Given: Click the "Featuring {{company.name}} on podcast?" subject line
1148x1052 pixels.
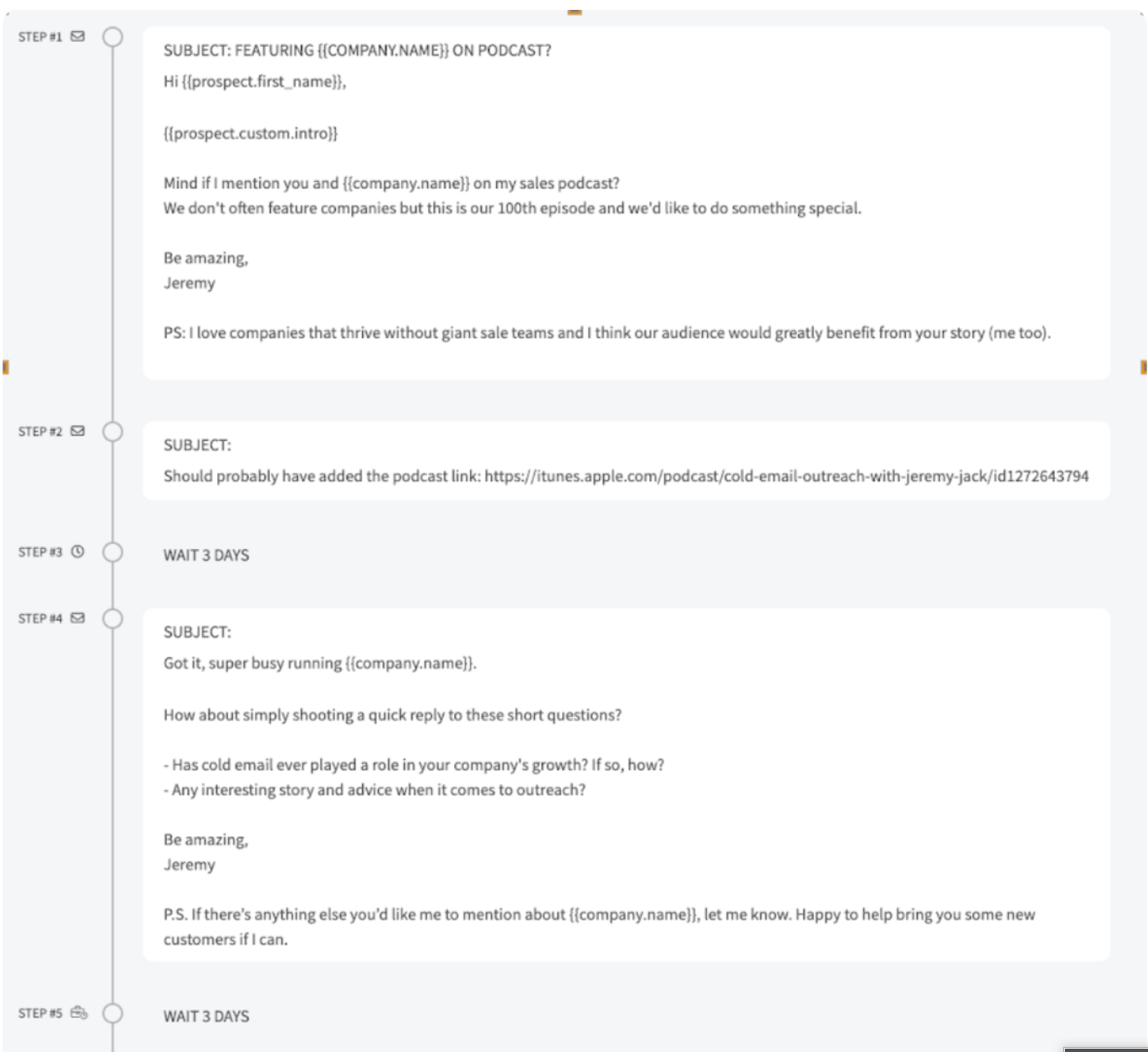Looking at the screenshot, I should (357, 51).
